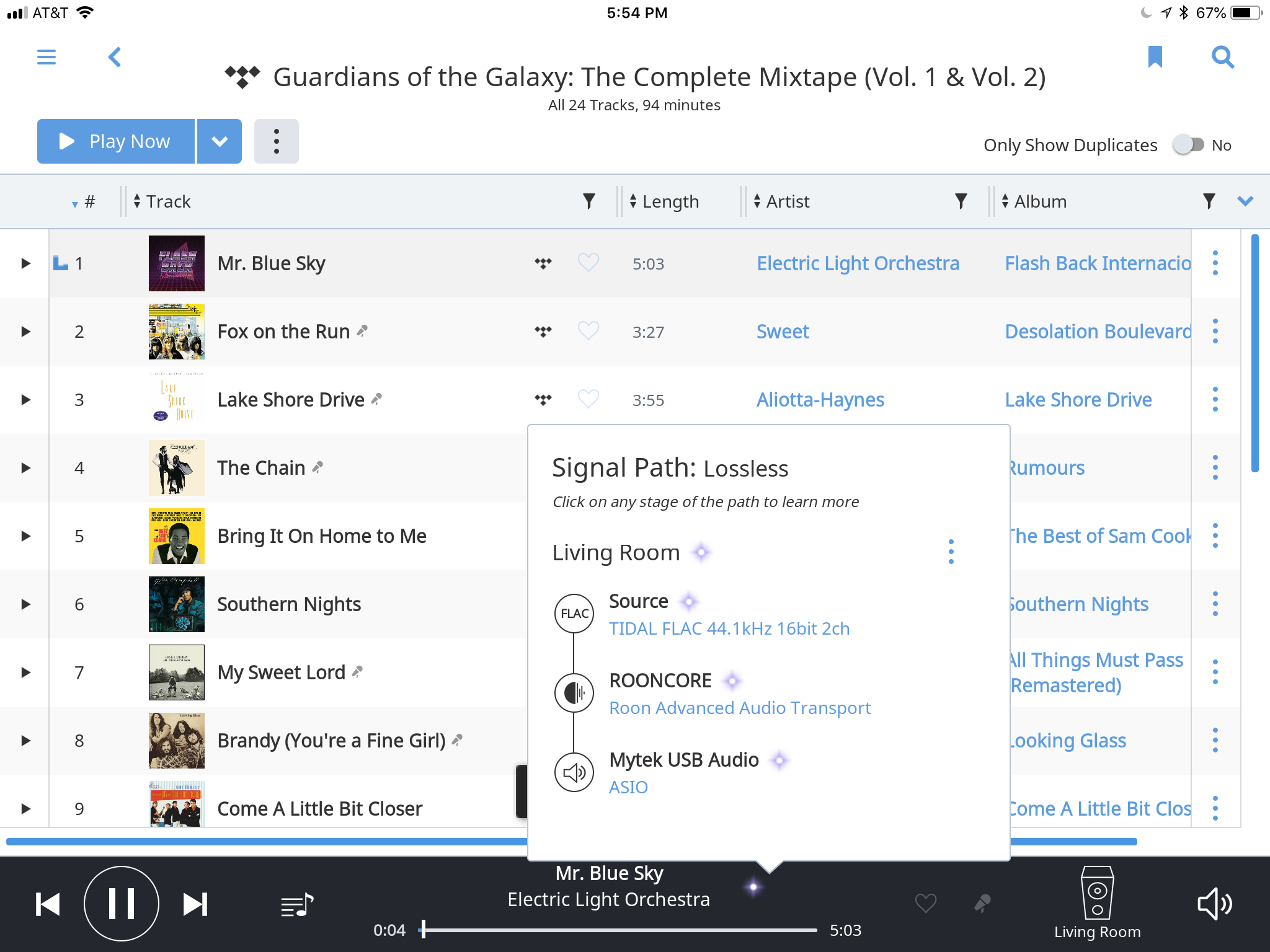Viewport: 1270px width, 952px height.
Task: Play the Mr. Blue Sky row arrow
Action: [25, 263]
